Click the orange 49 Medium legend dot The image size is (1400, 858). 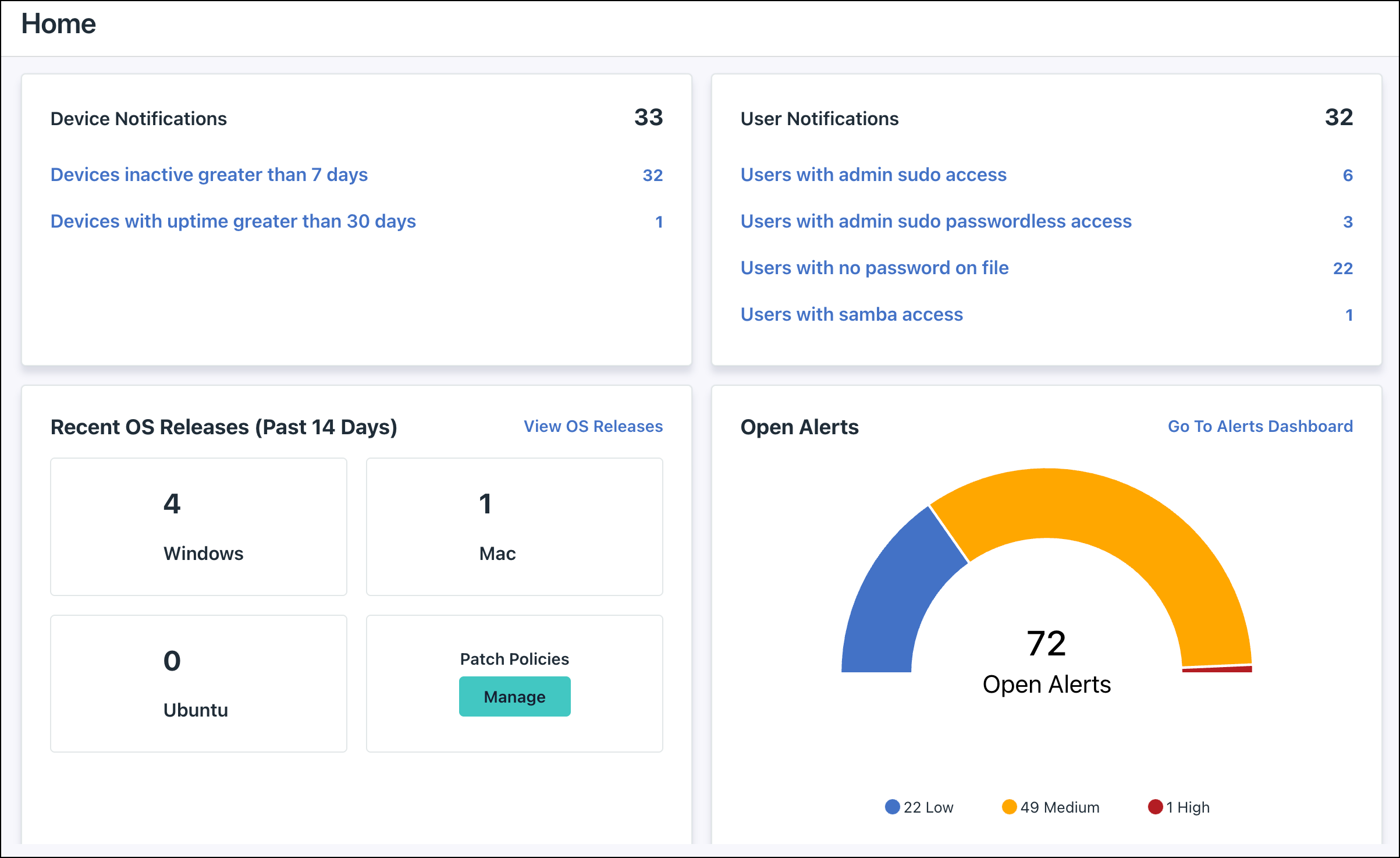tap(1011, 807)
